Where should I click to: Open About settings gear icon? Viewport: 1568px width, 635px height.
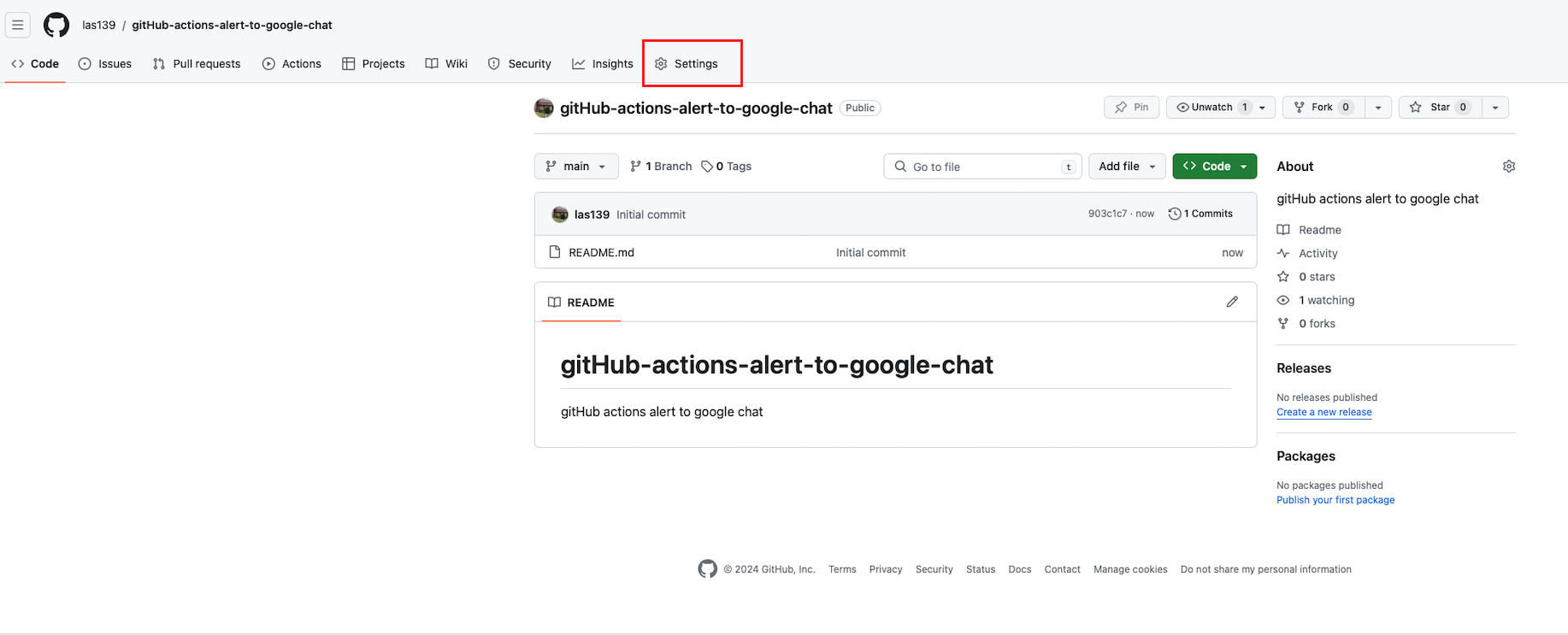1509,166
